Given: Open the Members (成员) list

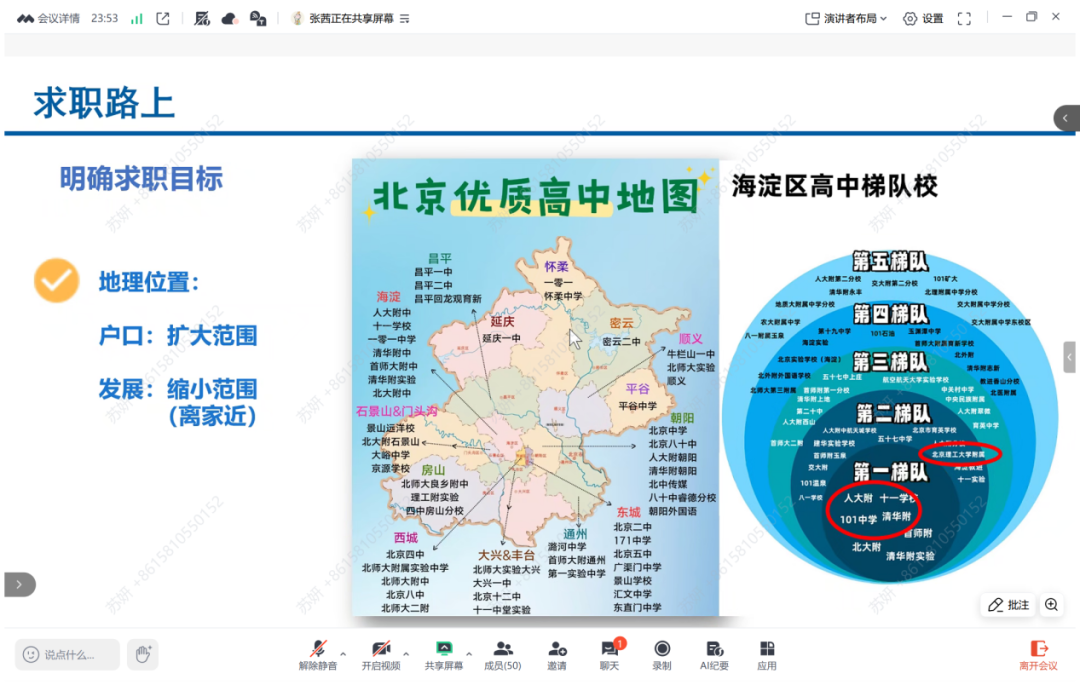Looking at the screenshot, I should tap(502, 651).
